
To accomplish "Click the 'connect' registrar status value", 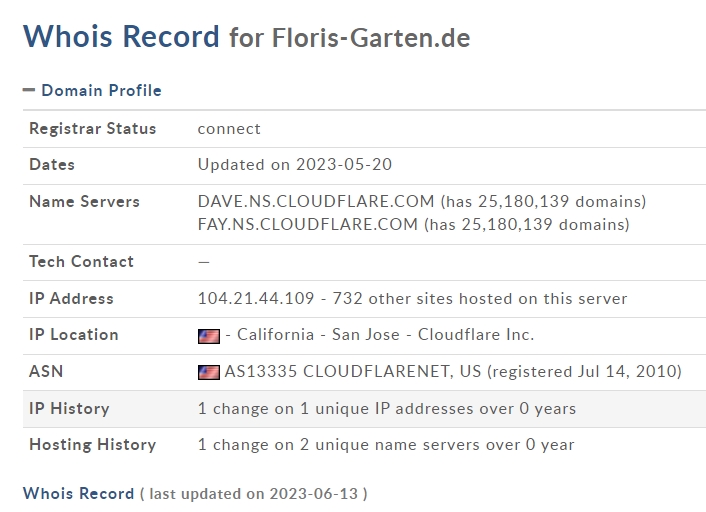I will pos(229,128).
